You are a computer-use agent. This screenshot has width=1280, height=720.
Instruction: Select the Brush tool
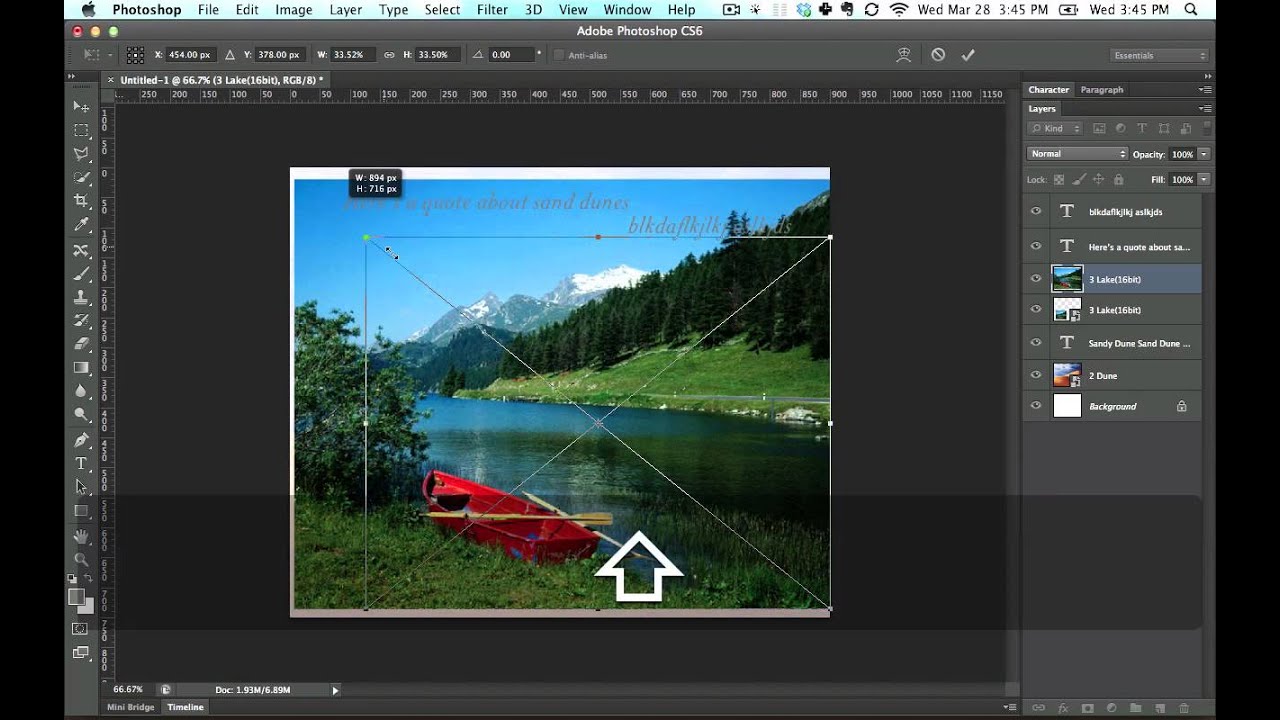tap(81, 273)
